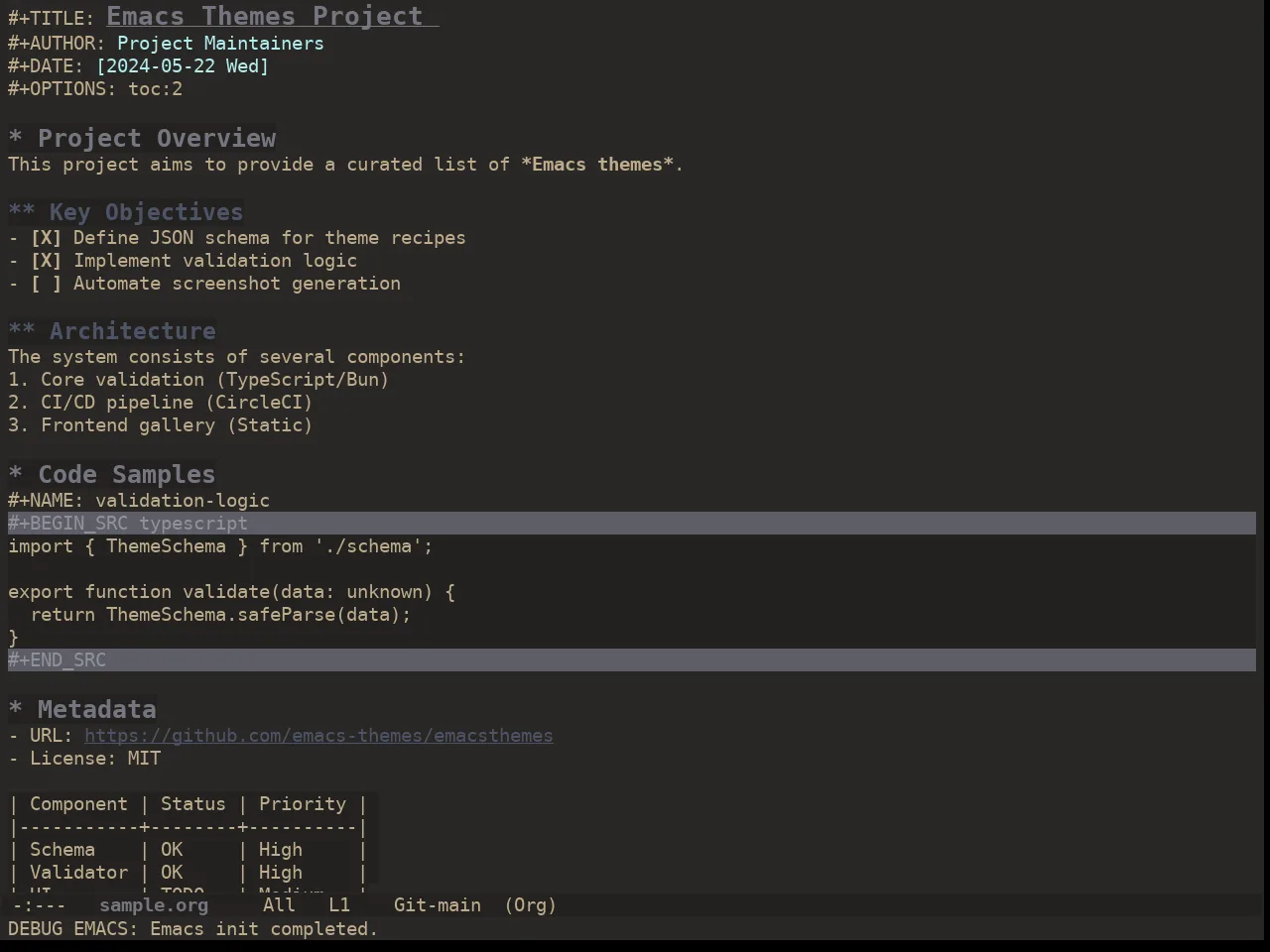Toggle the 'Implement validation logic' checkbox

[x=46, y=261]
